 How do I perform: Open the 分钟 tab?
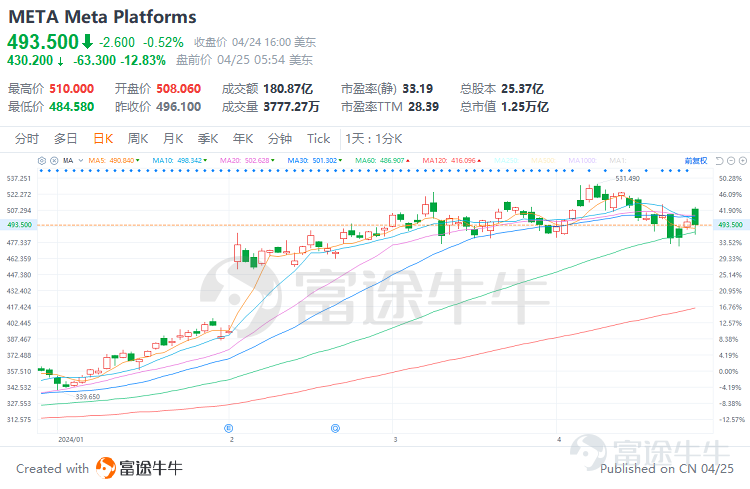(x=280, y=139)
